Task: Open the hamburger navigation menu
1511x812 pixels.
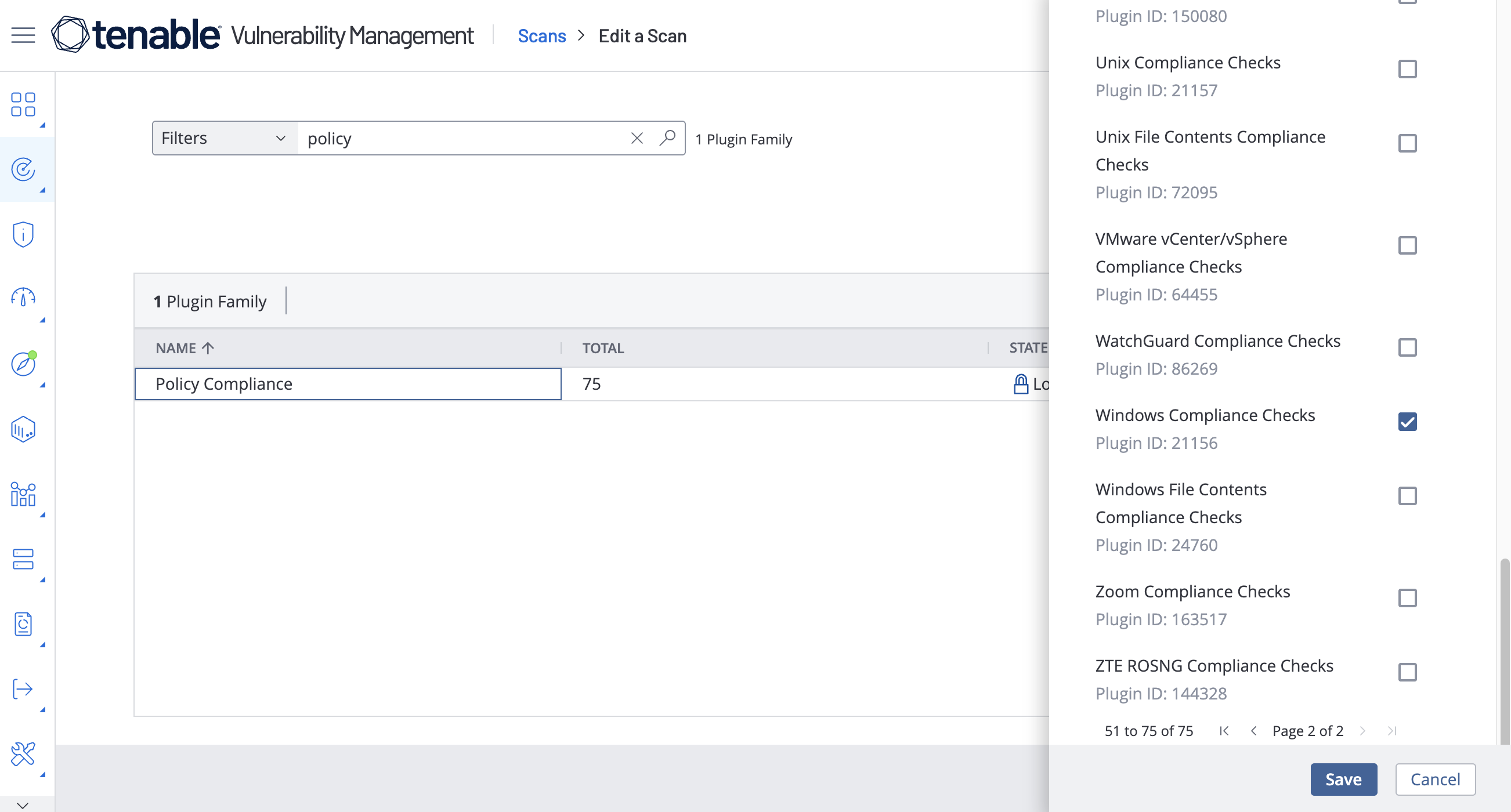Action: (23, 35)
